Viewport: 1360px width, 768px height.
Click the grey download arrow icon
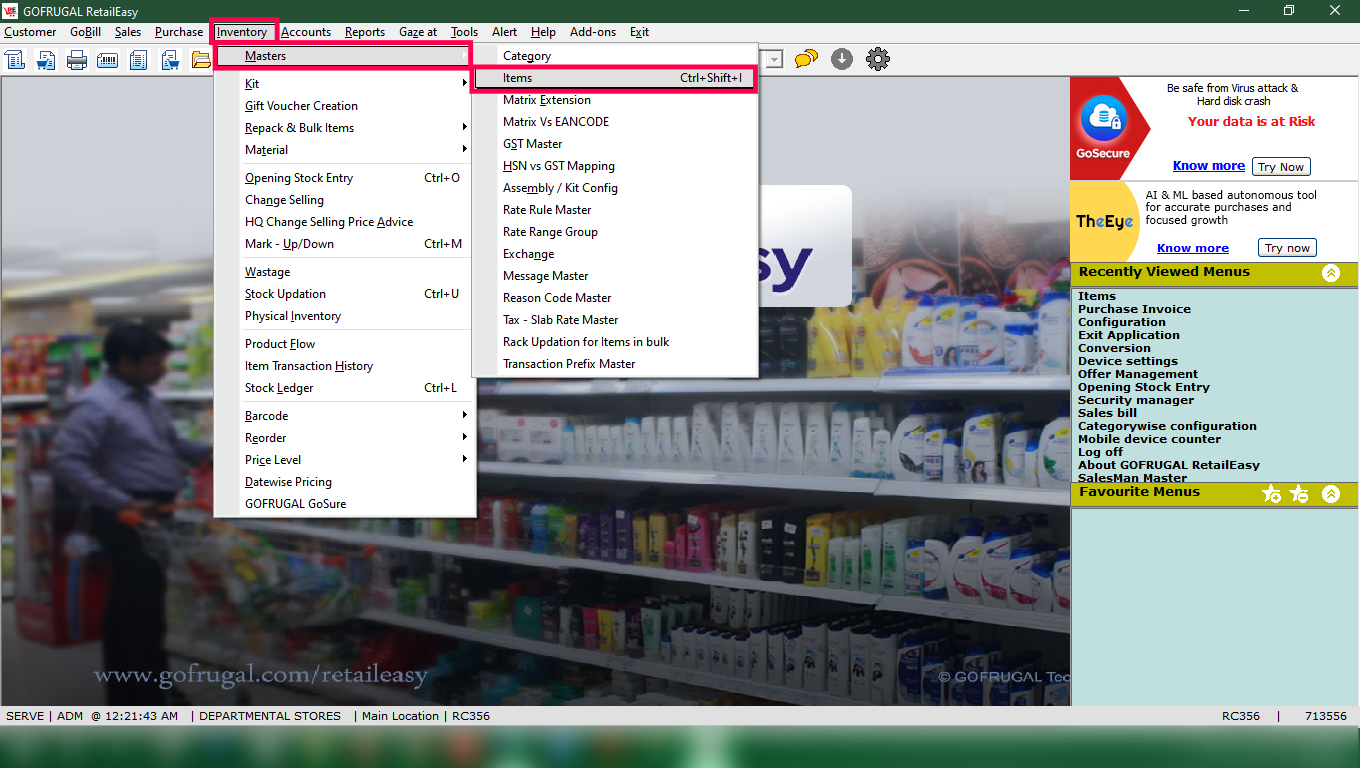[x=842, y=59]
